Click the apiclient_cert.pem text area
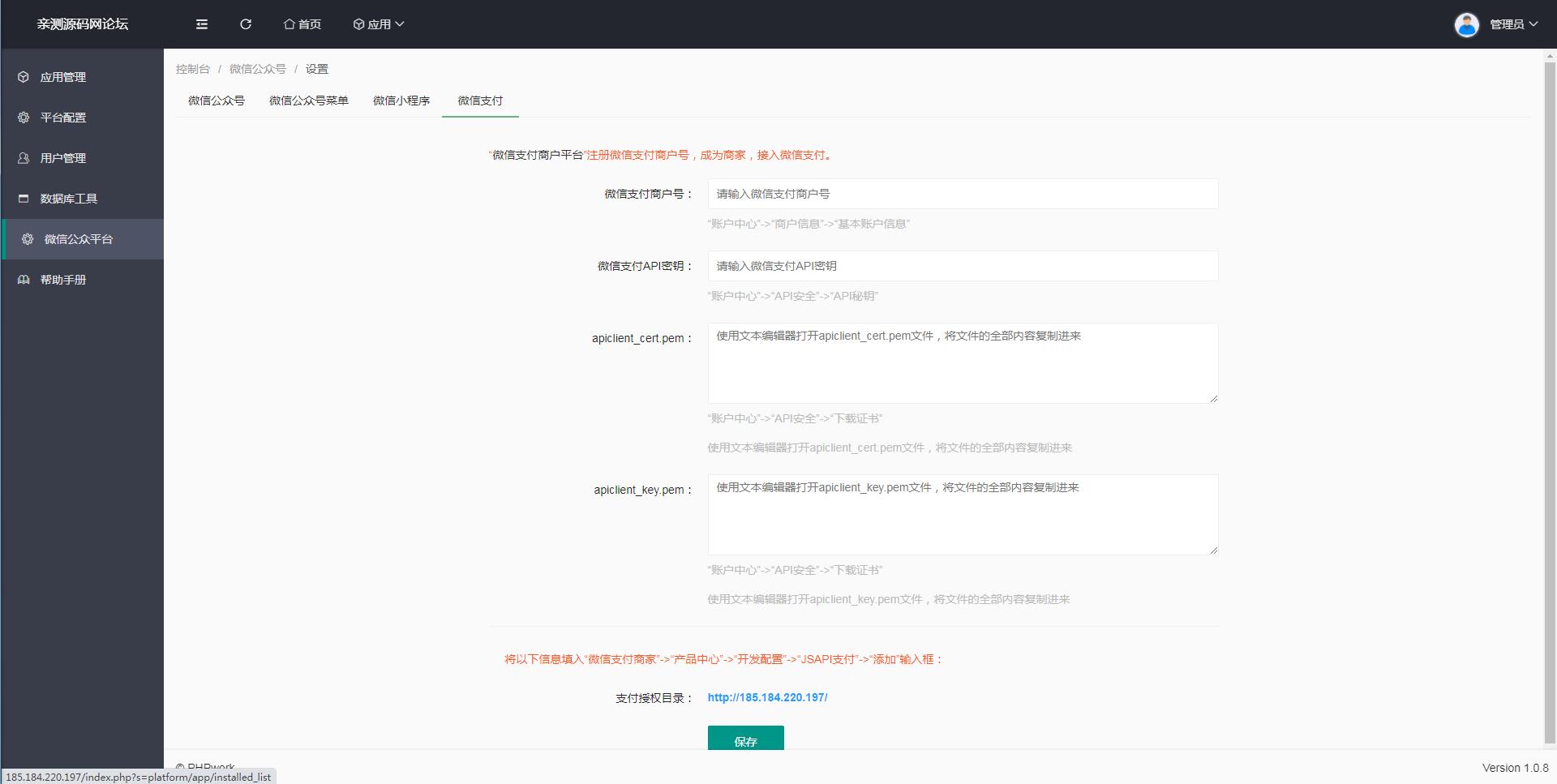Viewport: 1557px width, 784px height. (962, 362)
